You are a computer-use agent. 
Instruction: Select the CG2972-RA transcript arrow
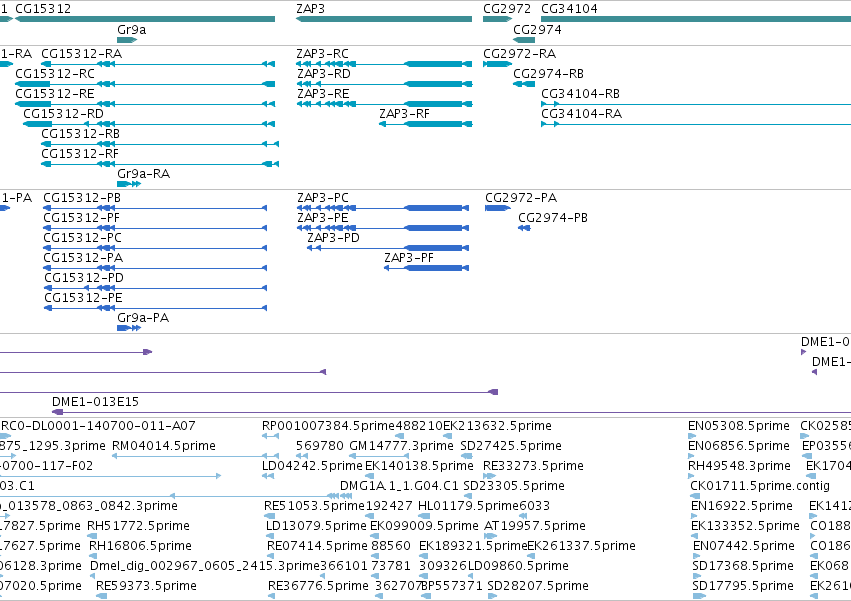tap(497, 64)
